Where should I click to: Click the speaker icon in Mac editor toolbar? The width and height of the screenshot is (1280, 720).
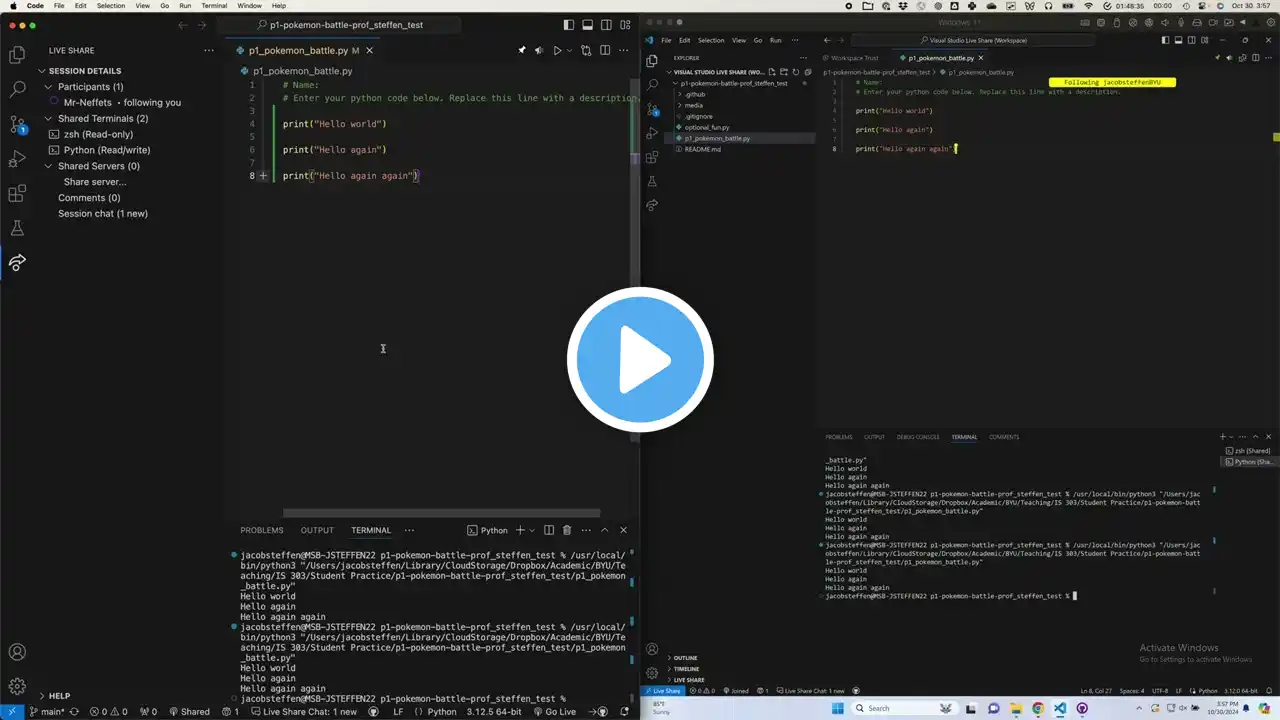539,50
